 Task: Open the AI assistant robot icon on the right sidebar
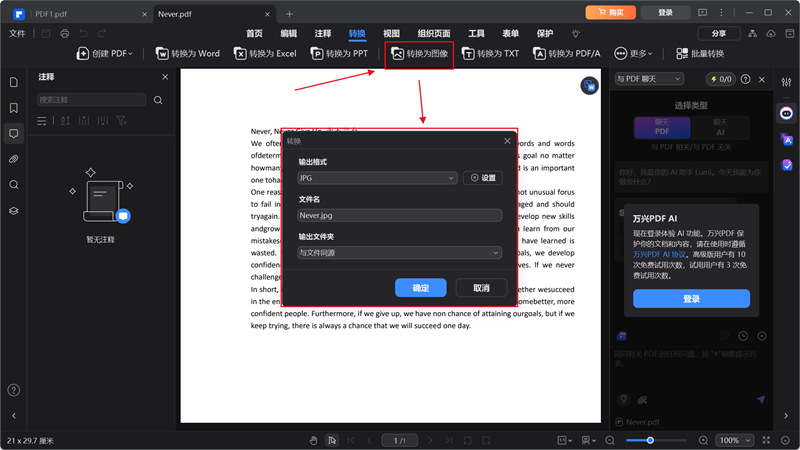click(786, 113)
